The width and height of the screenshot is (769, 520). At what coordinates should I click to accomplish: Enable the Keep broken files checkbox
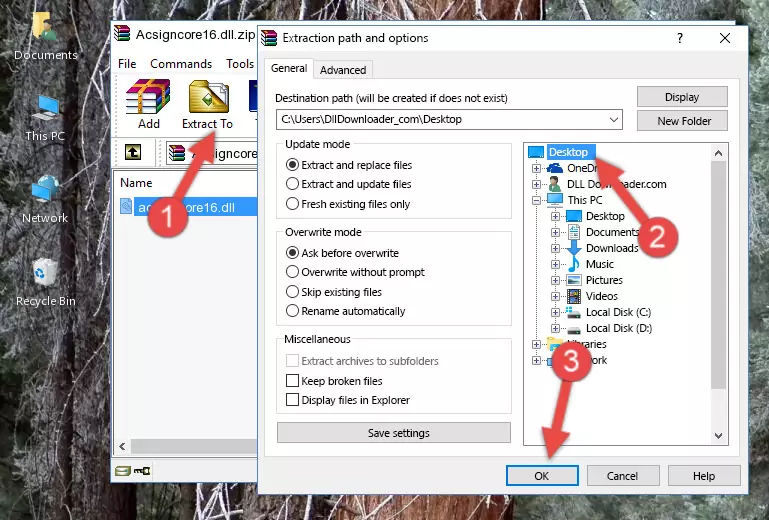coord(292,381)
